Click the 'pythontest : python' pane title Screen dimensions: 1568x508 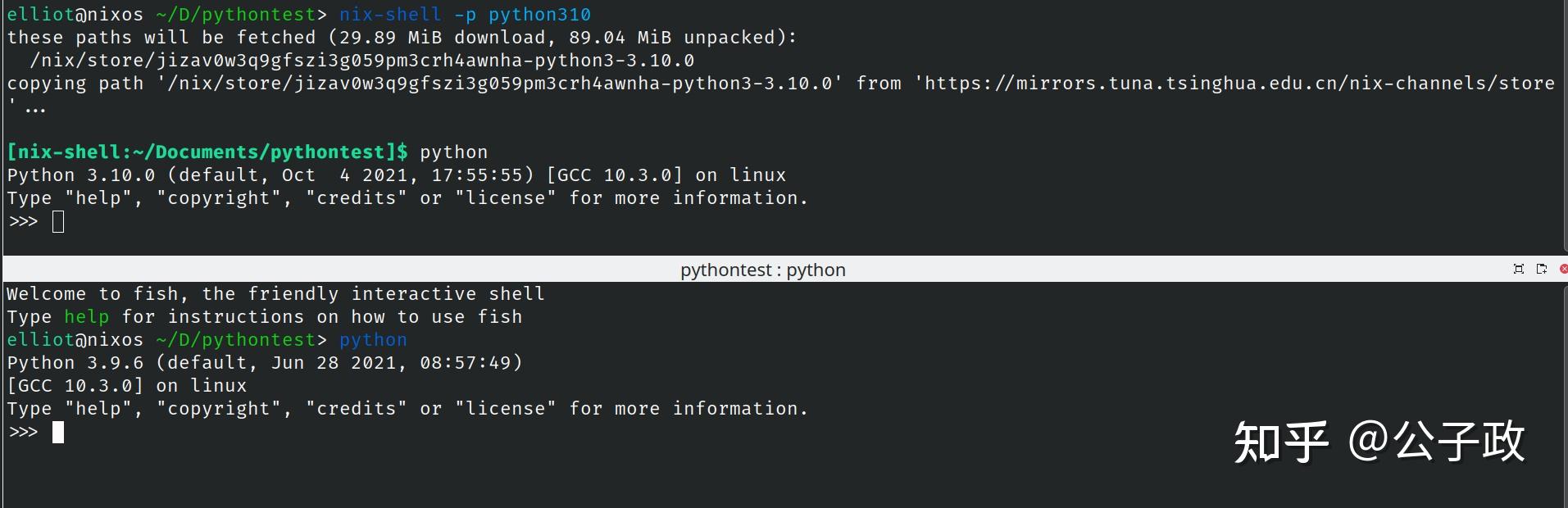point(762,270)
